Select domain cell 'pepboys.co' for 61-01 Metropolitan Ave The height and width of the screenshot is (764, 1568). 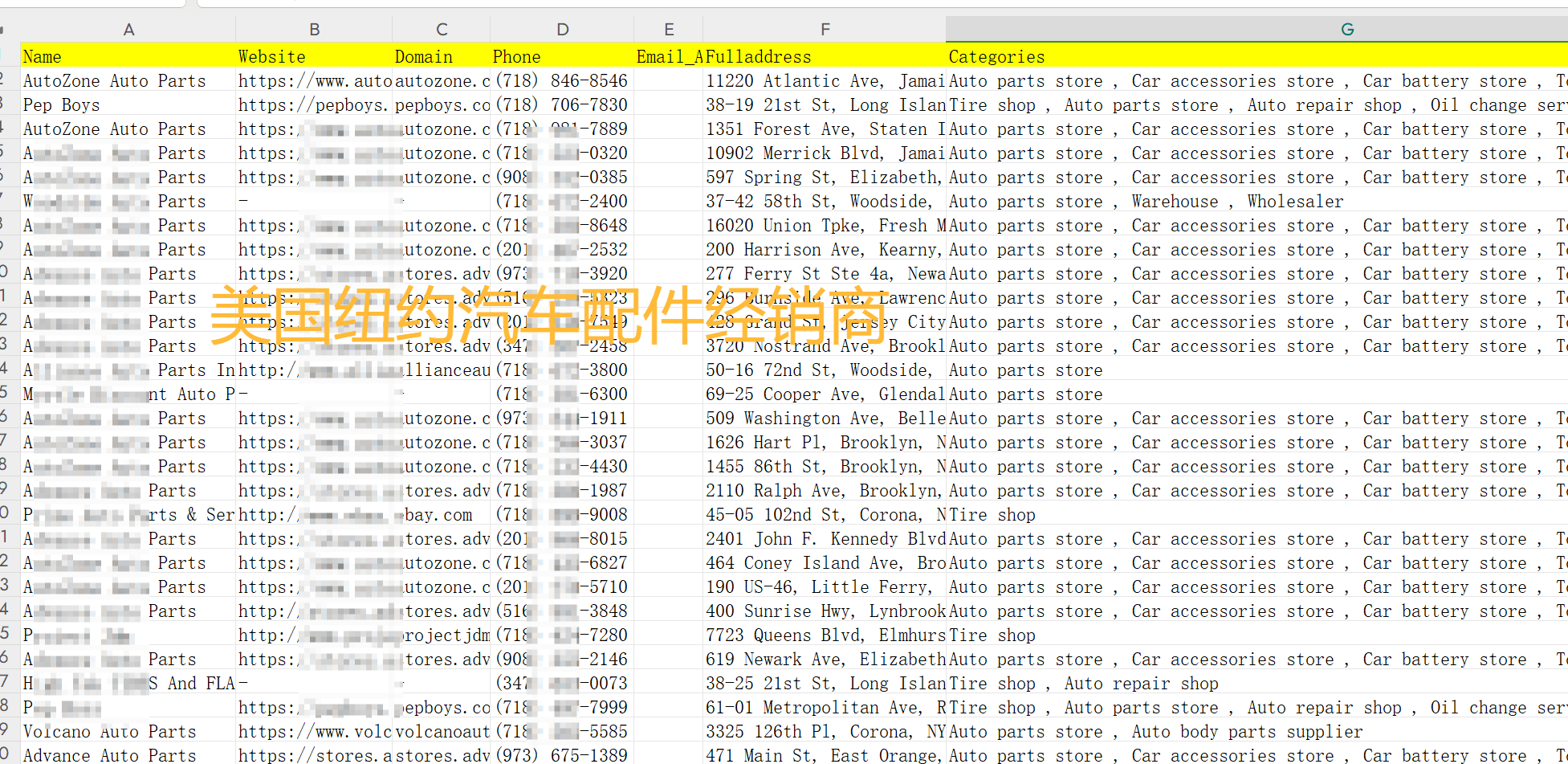point(442,708)
